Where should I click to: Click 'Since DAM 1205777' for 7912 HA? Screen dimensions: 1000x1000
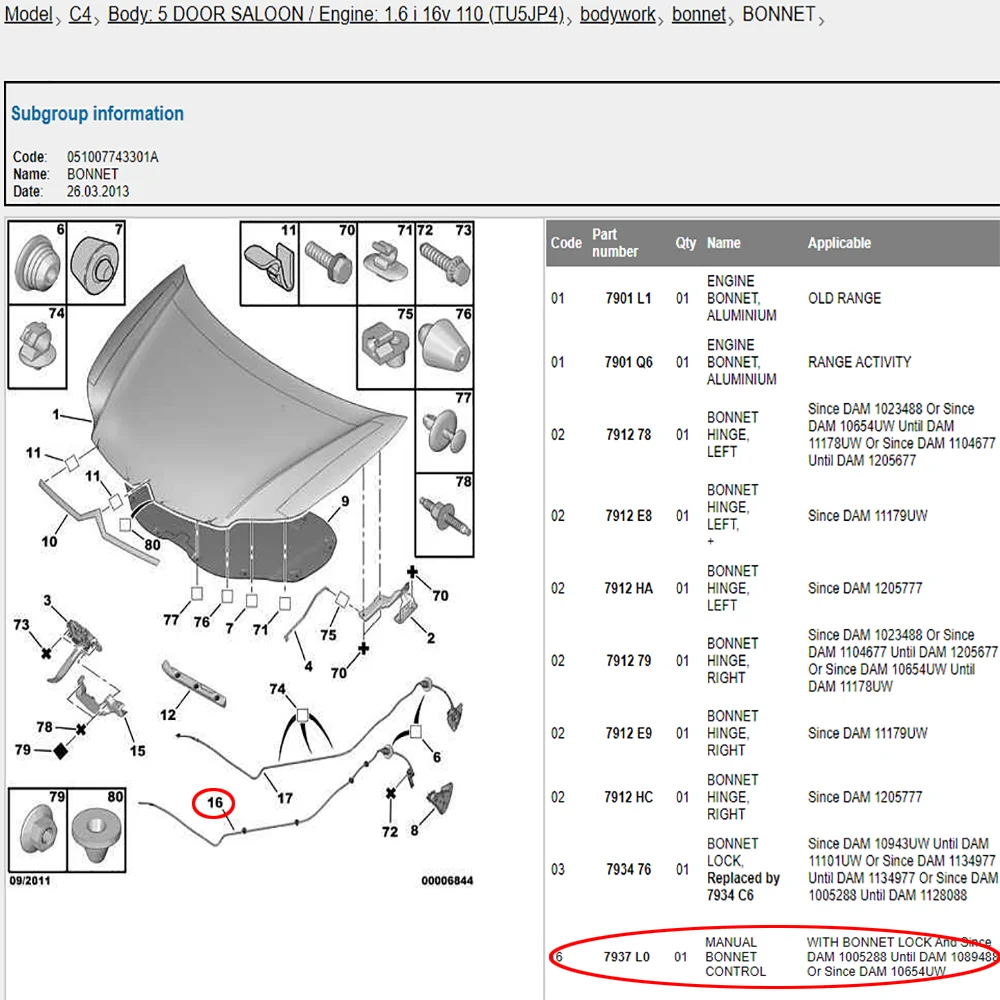point(865,589)
